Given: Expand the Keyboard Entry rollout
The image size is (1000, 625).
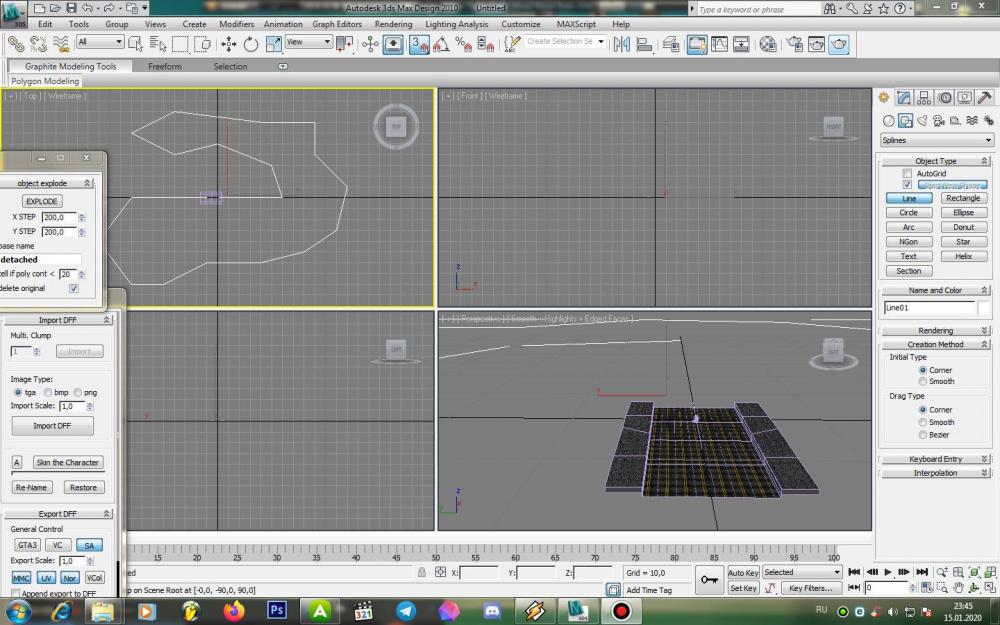Looking at the screenshot, I should click(x=936, y=459).
